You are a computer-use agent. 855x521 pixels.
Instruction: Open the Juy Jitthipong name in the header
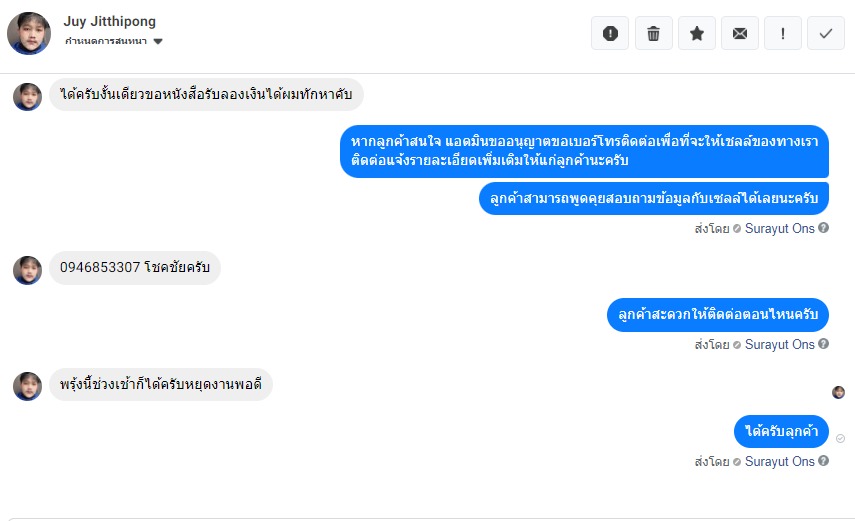109,21
